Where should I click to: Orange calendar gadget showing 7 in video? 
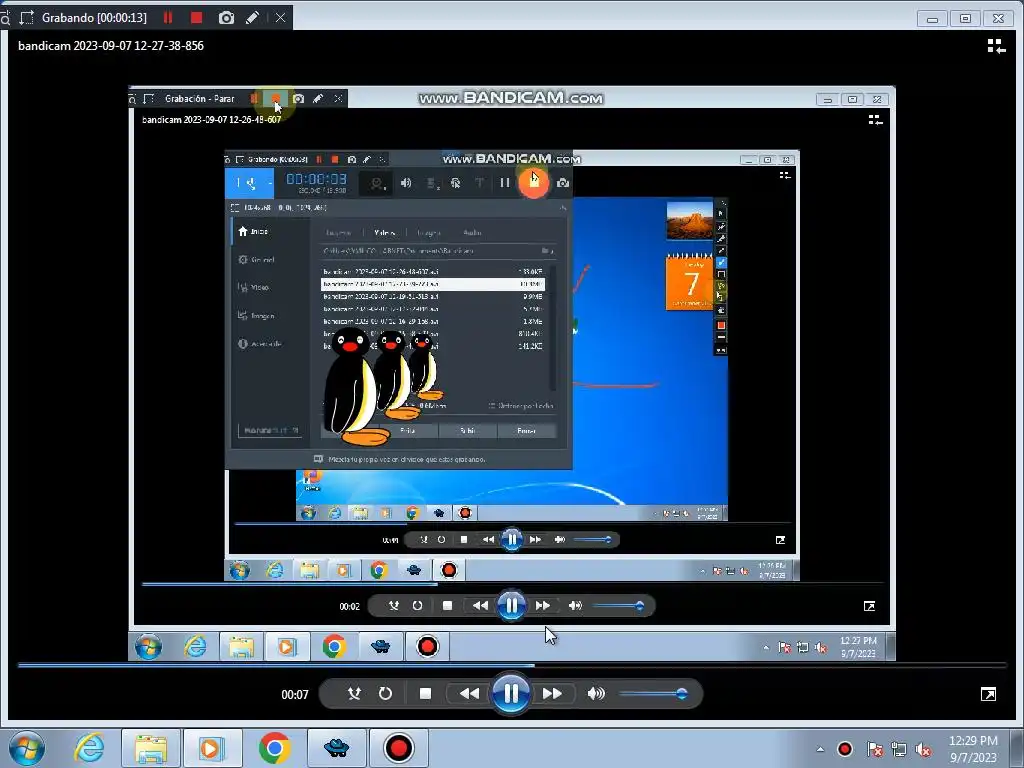690,281
